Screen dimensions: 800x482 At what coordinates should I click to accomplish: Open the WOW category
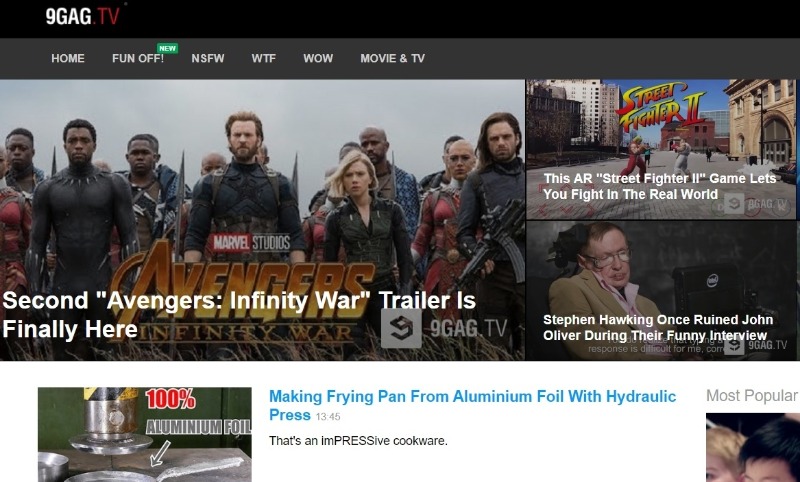coord(318,58)
